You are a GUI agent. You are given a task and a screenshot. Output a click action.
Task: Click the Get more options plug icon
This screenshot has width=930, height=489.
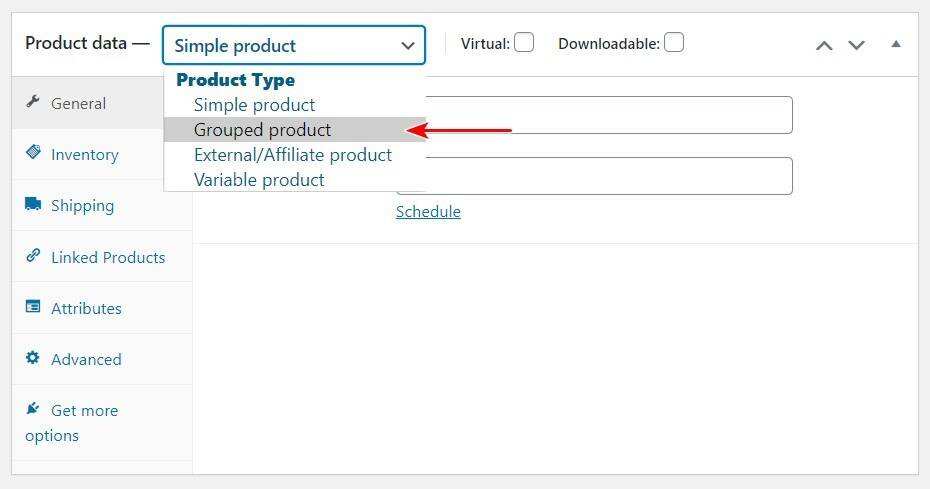tap(33, 409)
